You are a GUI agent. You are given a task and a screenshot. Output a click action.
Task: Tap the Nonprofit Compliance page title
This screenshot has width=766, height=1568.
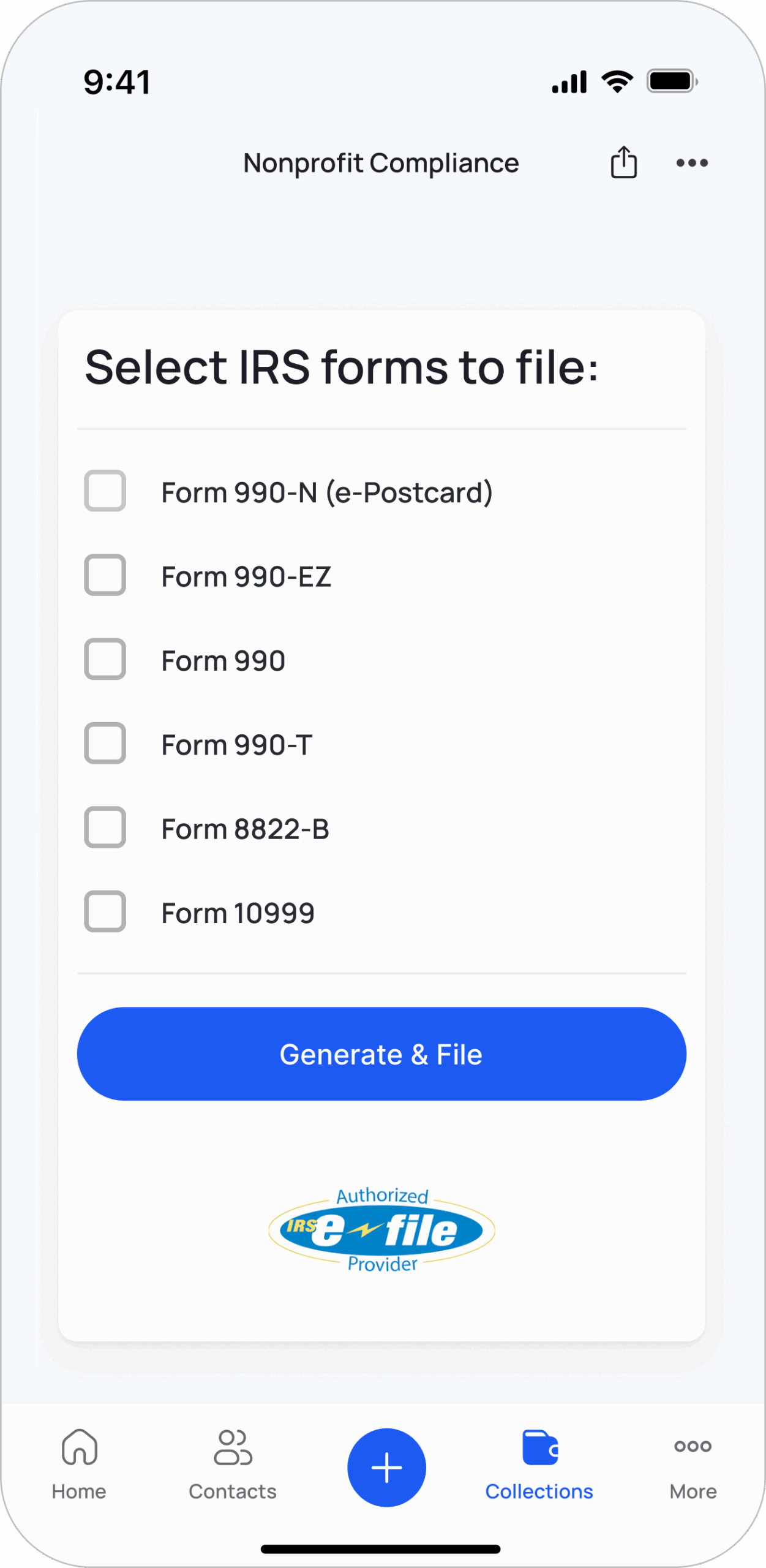(381, 164)
